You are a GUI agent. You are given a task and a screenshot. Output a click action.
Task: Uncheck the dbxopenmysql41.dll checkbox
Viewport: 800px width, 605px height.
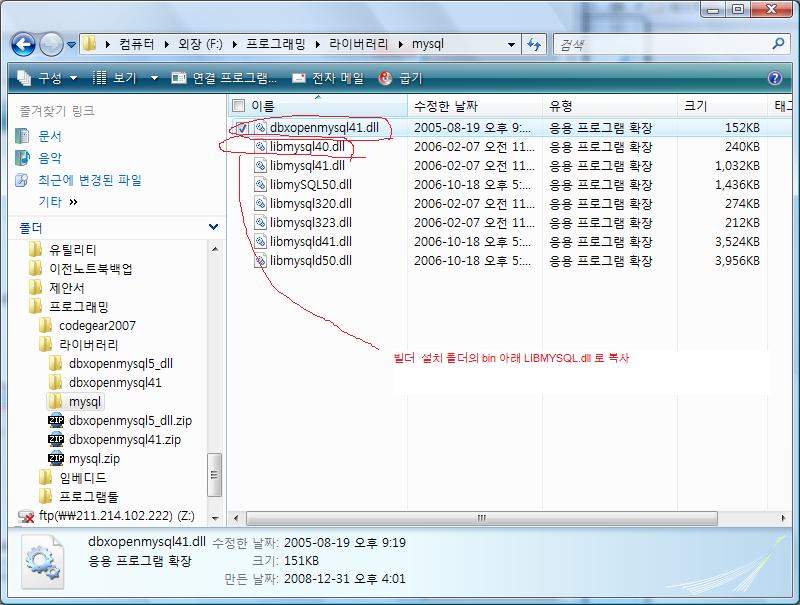click(242, 128)
